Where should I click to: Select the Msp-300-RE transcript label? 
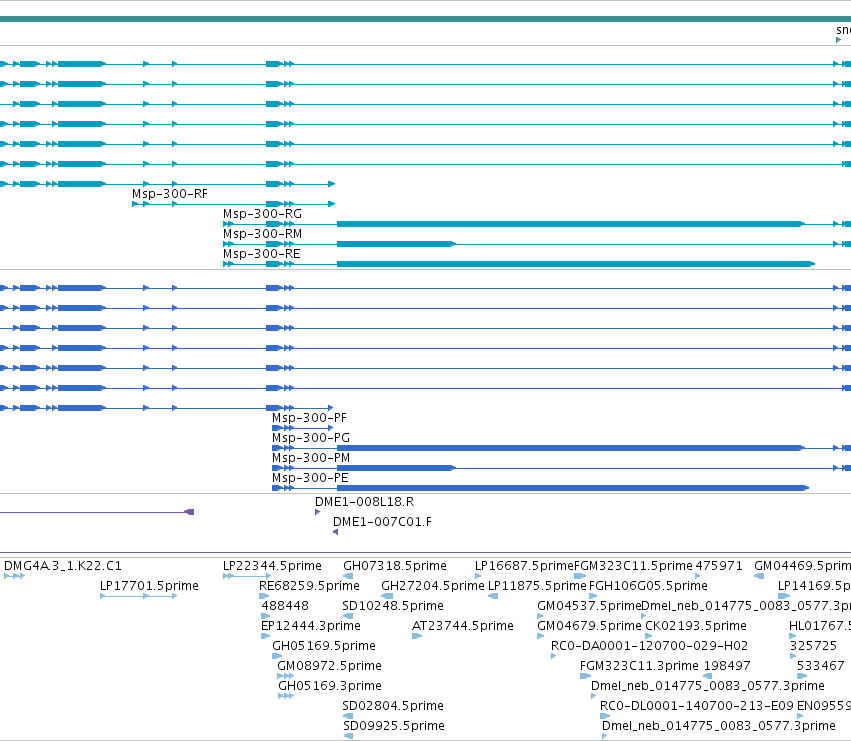[x=262, y=254]
